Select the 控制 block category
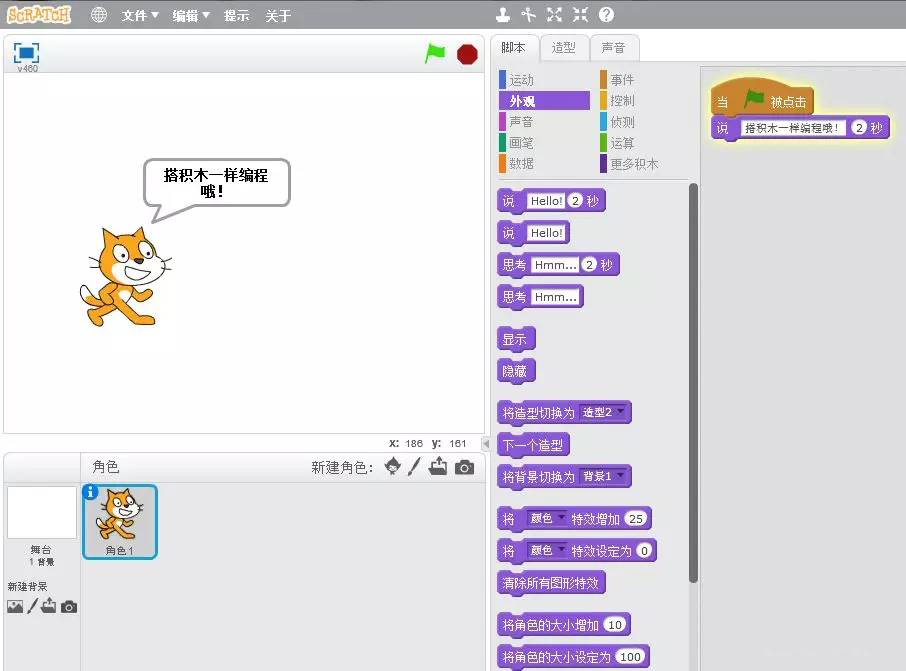The height and width of the screenshot is (671, 906). [622, 101]
